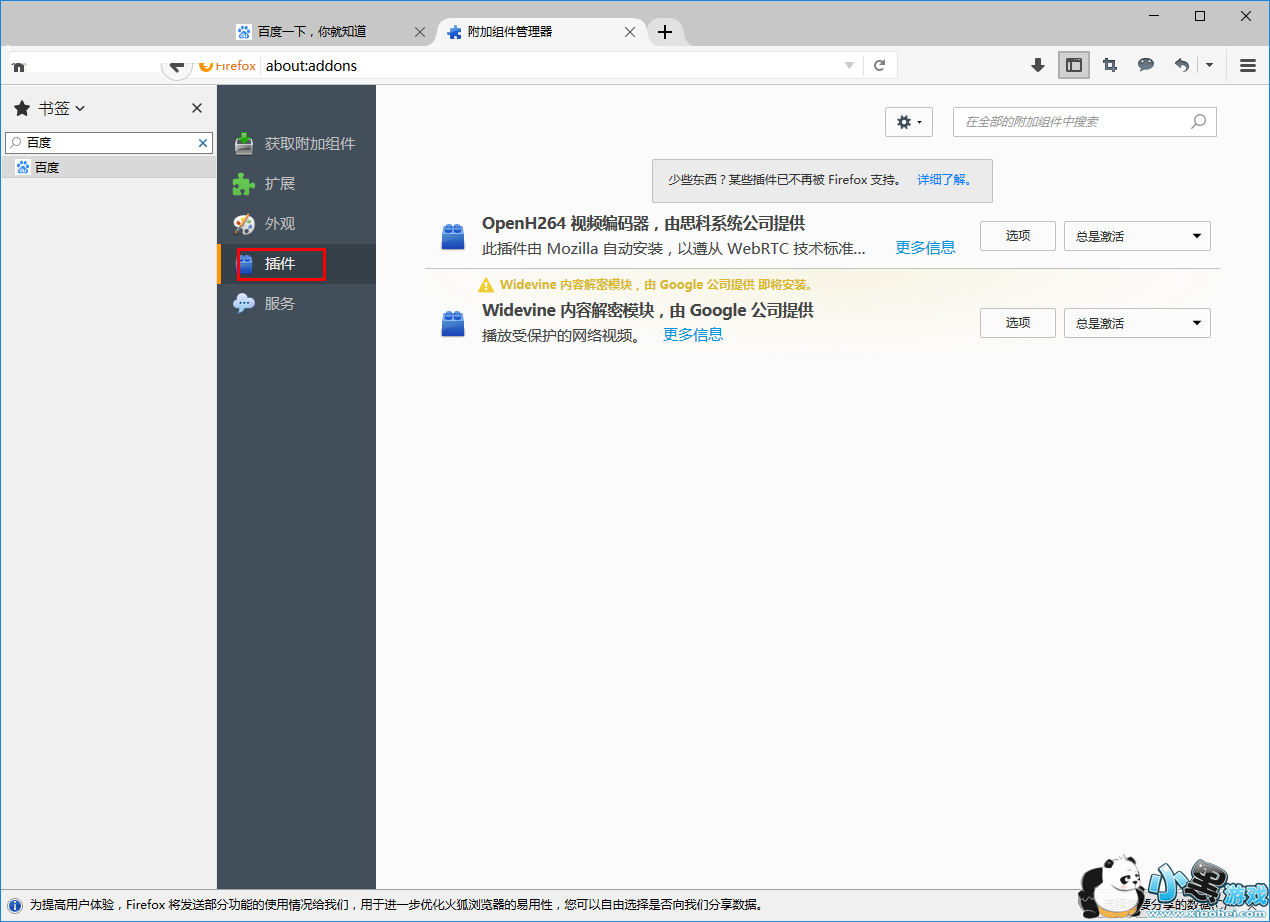This screenshot has width=1270, height=922.
Task: Open the 百度 bookmark result
Action: [108, 167]
